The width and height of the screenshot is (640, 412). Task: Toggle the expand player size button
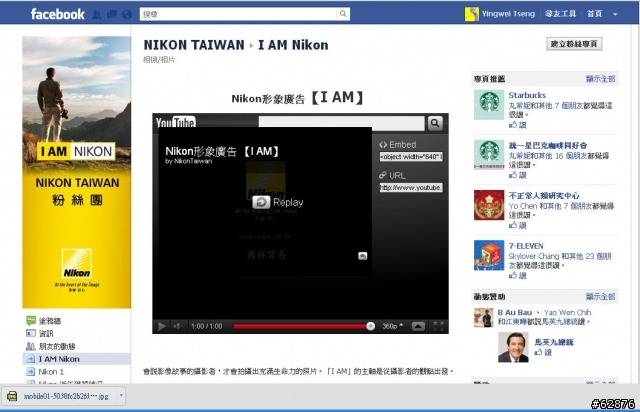pos(418,326)
